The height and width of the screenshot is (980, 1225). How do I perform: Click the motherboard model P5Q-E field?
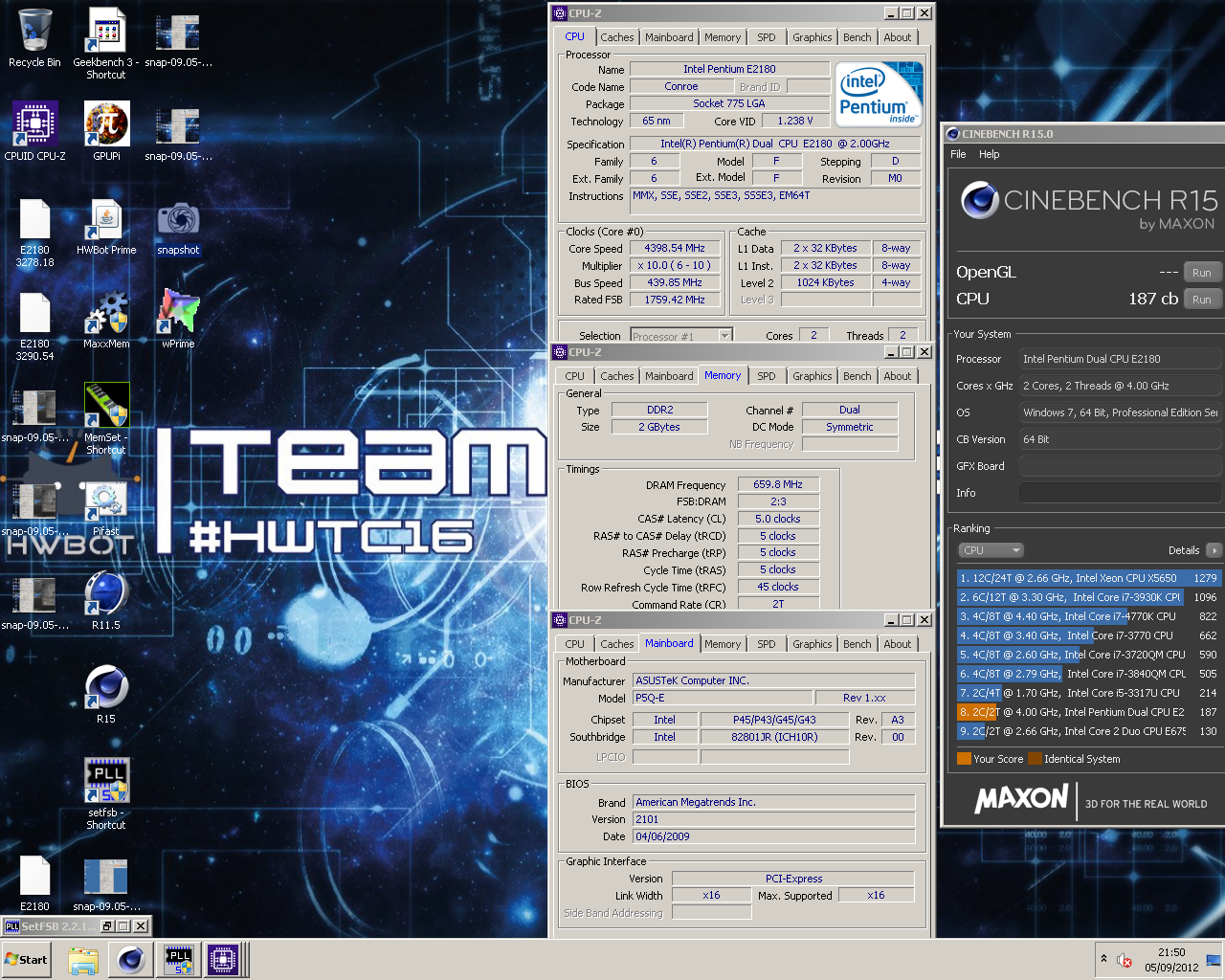pos(723,698)
